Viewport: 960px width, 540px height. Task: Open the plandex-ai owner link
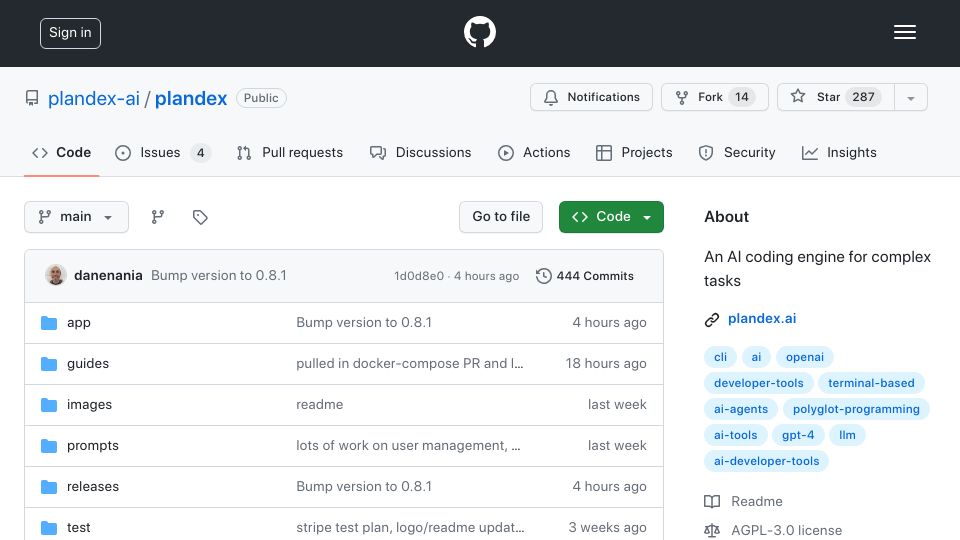[94, 98]
